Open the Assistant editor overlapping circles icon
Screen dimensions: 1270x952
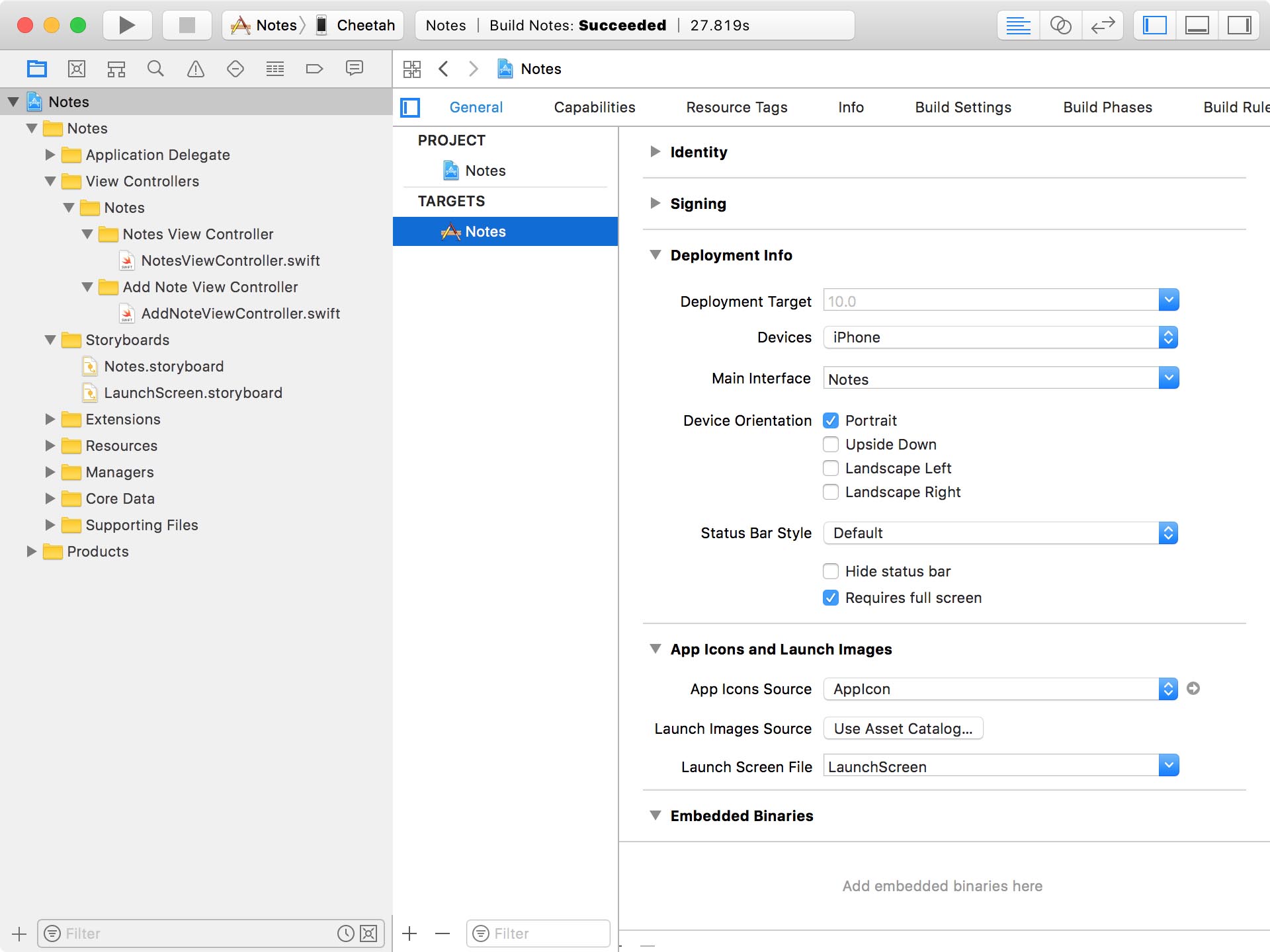[1060, 25]
